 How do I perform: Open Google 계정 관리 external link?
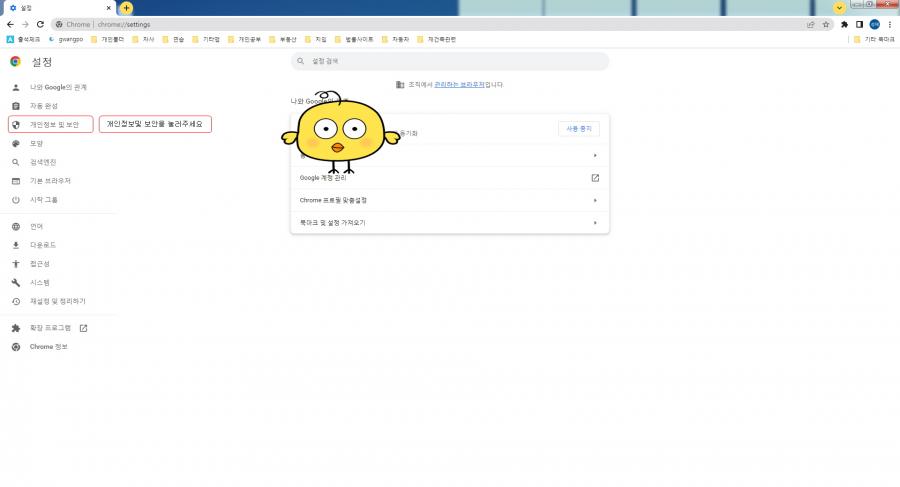(x=595, y=178)
